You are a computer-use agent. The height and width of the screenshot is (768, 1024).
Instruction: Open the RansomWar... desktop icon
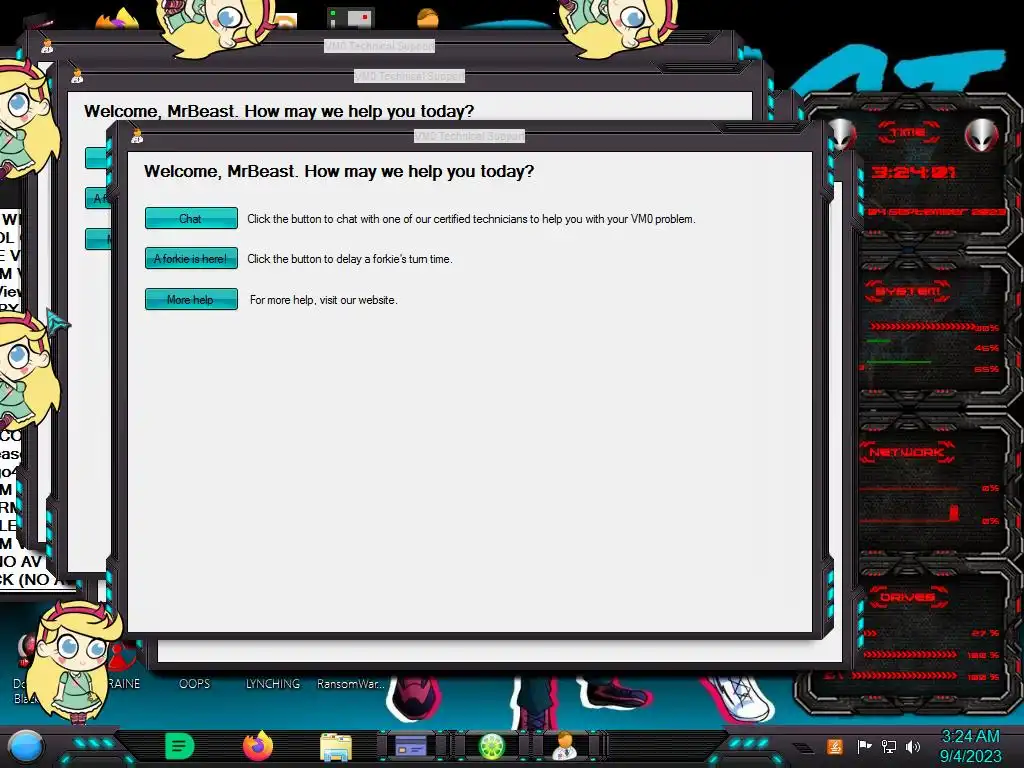click(351, 684)
